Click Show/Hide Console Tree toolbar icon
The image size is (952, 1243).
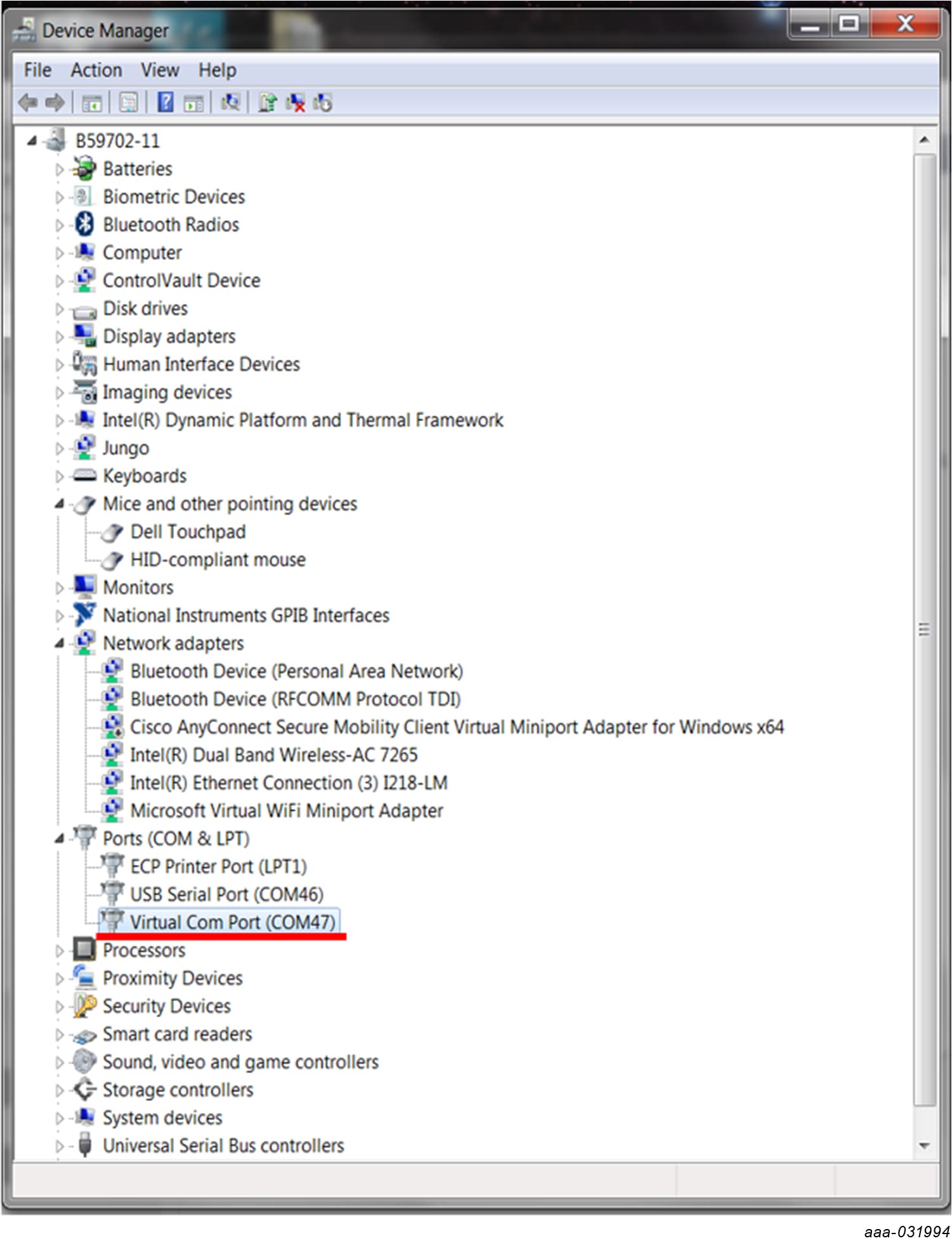[92, 102]
